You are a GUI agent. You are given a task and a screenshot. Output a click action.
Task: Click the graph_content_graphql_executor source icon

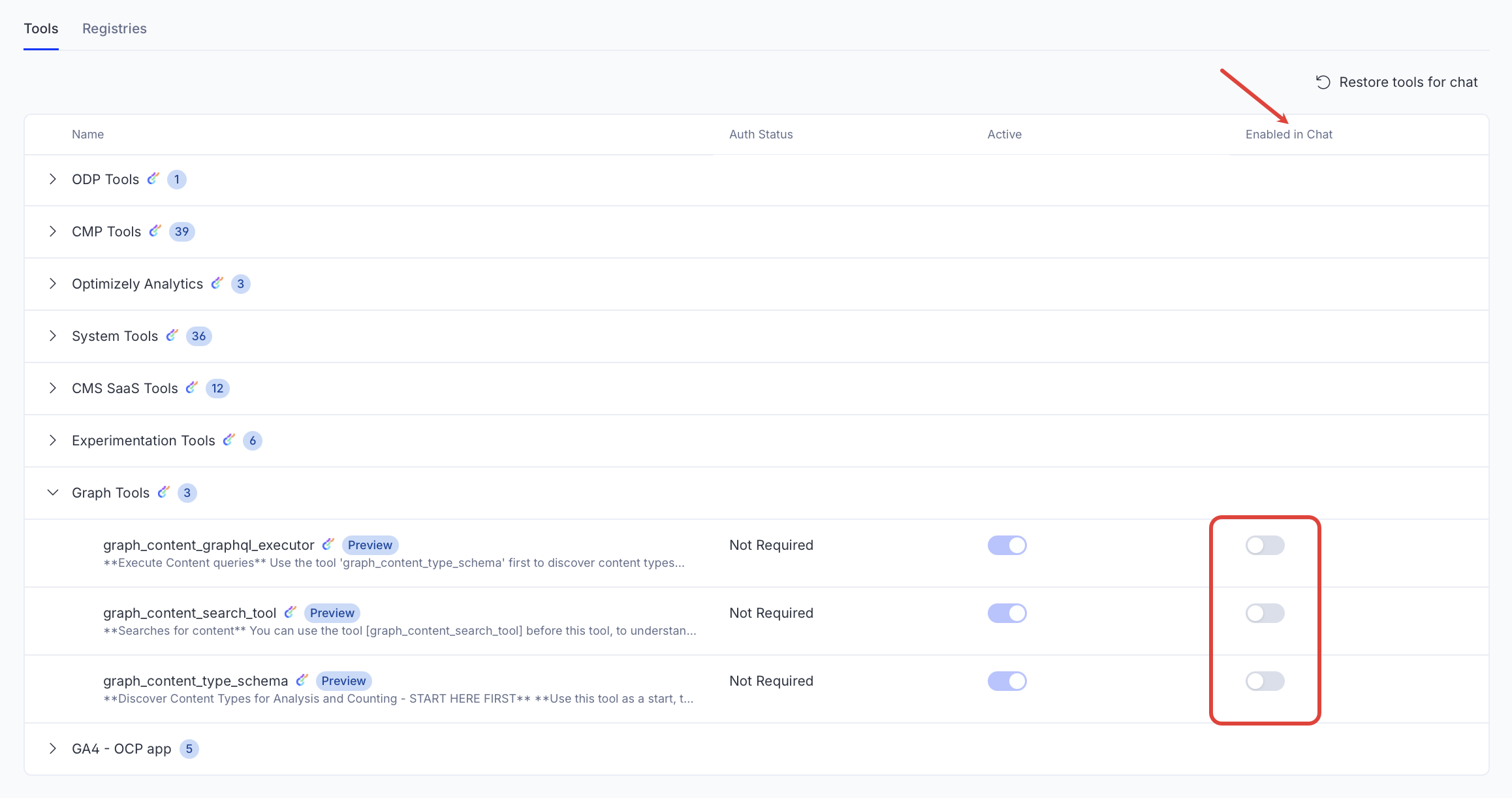(328, 543)
